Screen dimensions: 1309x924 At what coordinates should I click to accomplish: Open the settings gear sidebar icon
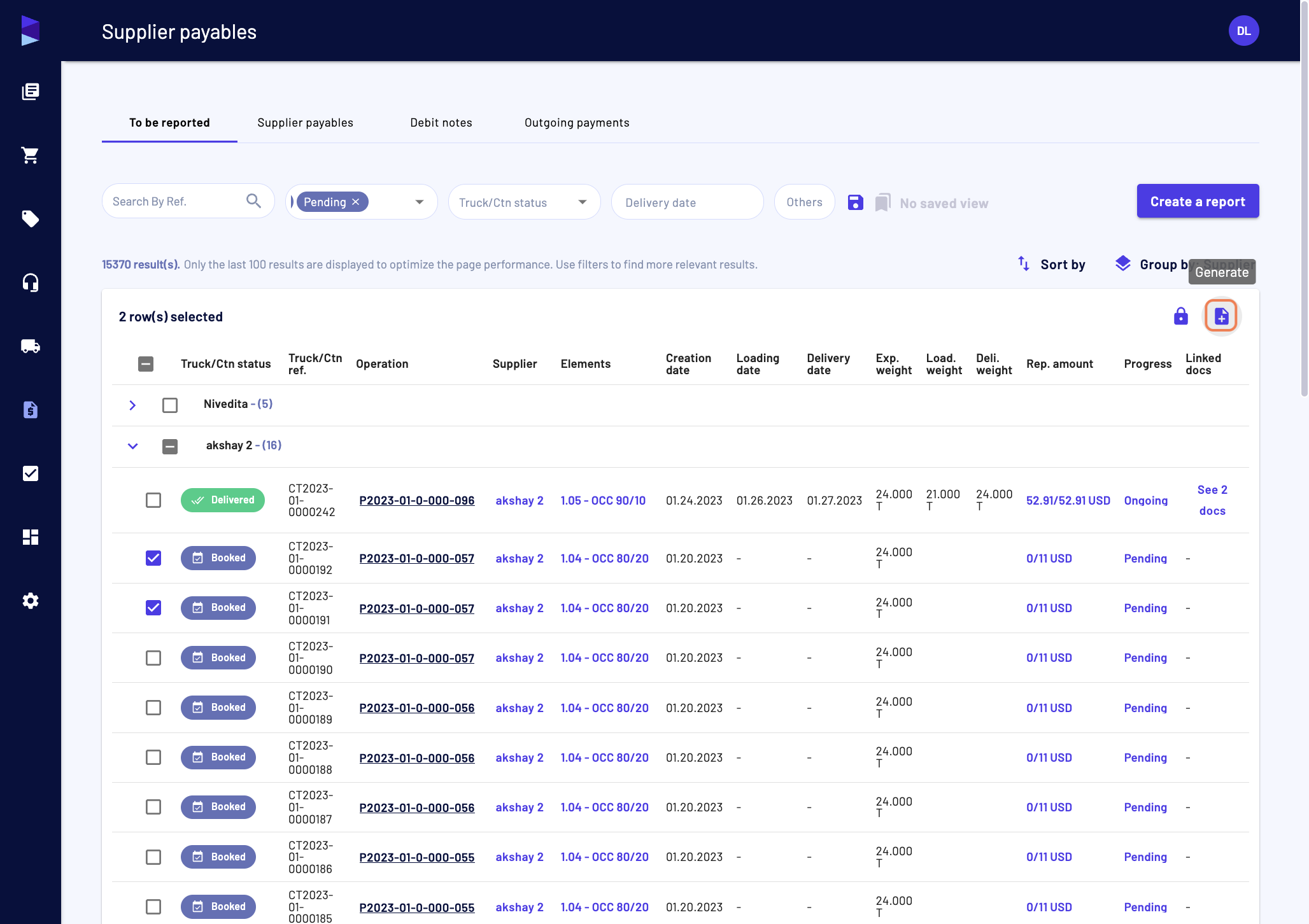coord(30,601)
